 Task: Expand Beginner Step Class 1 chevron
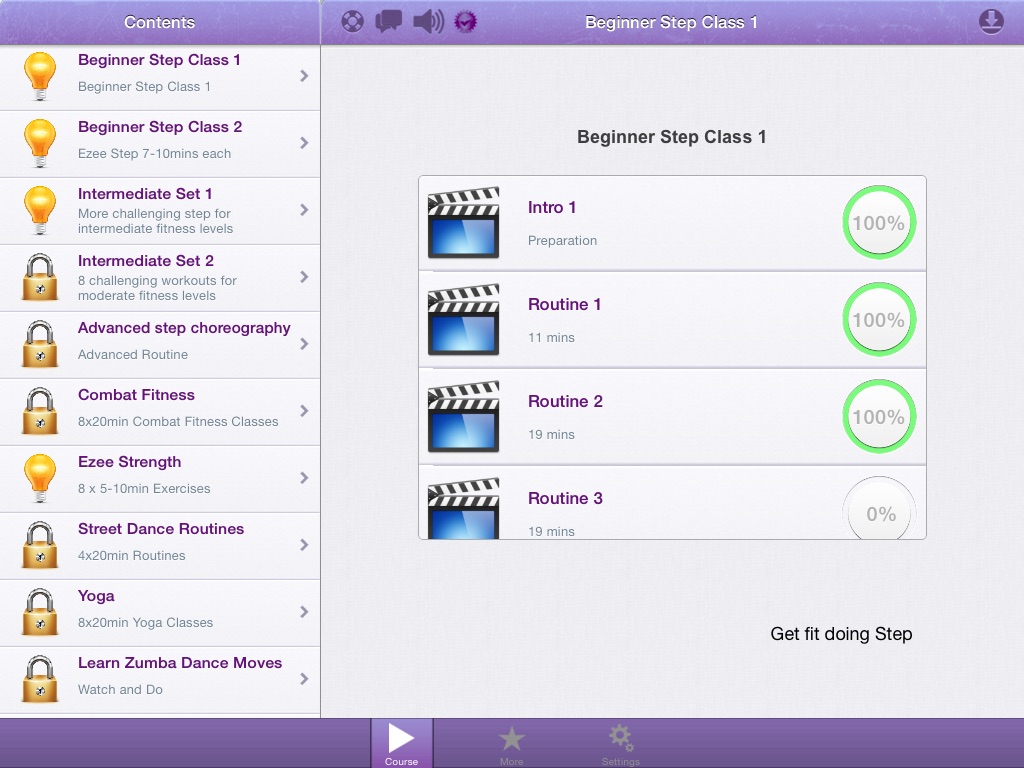[x=304, y=76]
